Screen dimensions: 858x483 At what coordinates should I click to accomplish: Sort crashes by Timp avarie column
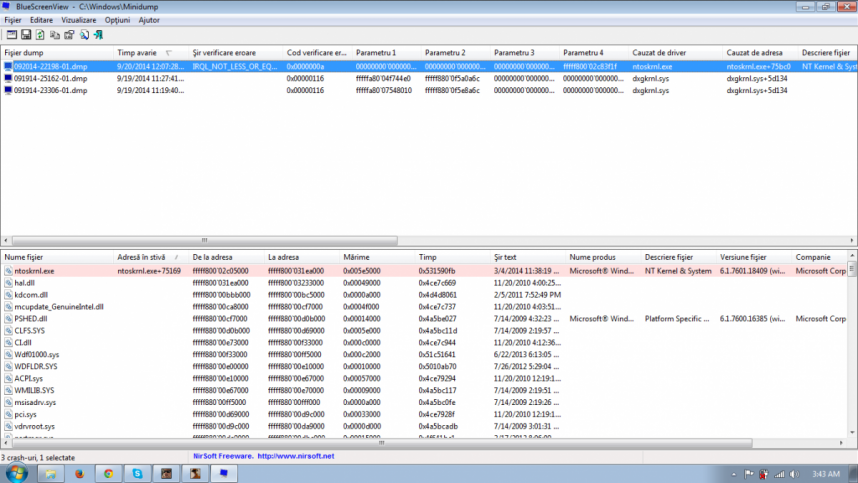137,52
